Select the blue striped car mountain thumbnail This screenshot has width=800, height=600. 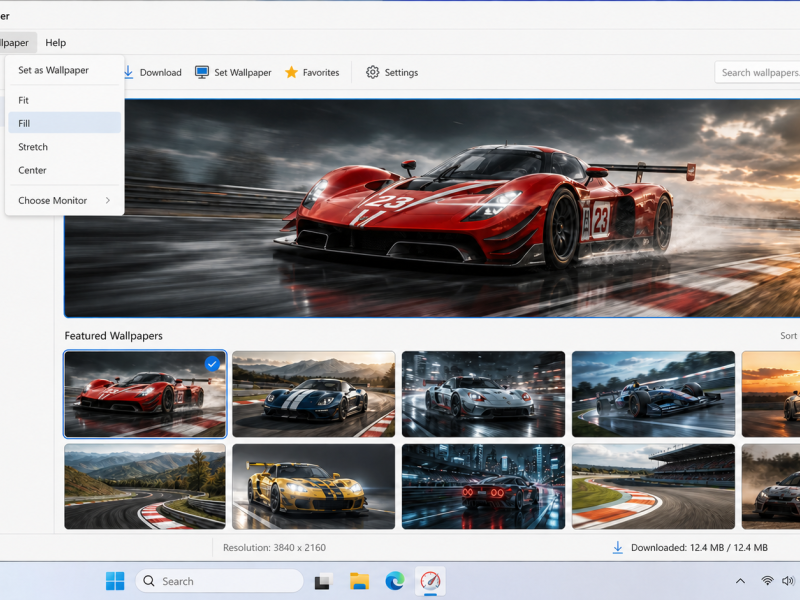[314, 394]
